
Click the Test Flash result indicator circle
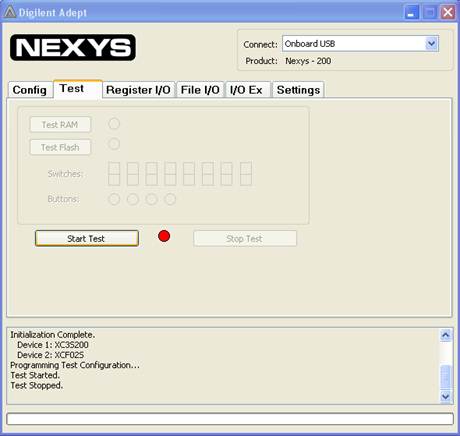[x=114, y=144]
